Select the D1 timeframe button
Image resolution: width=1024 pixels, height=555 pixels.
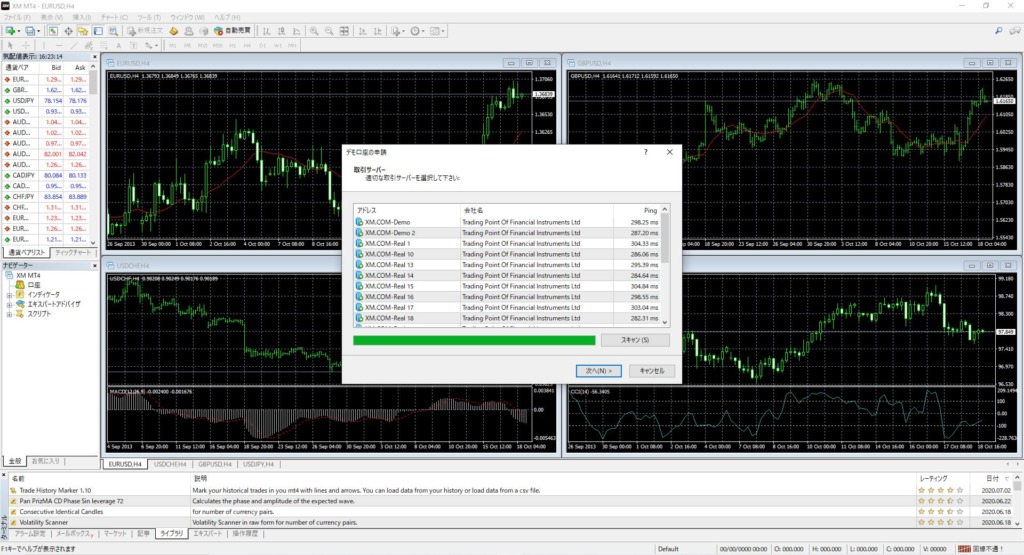[x=263, y=45]
